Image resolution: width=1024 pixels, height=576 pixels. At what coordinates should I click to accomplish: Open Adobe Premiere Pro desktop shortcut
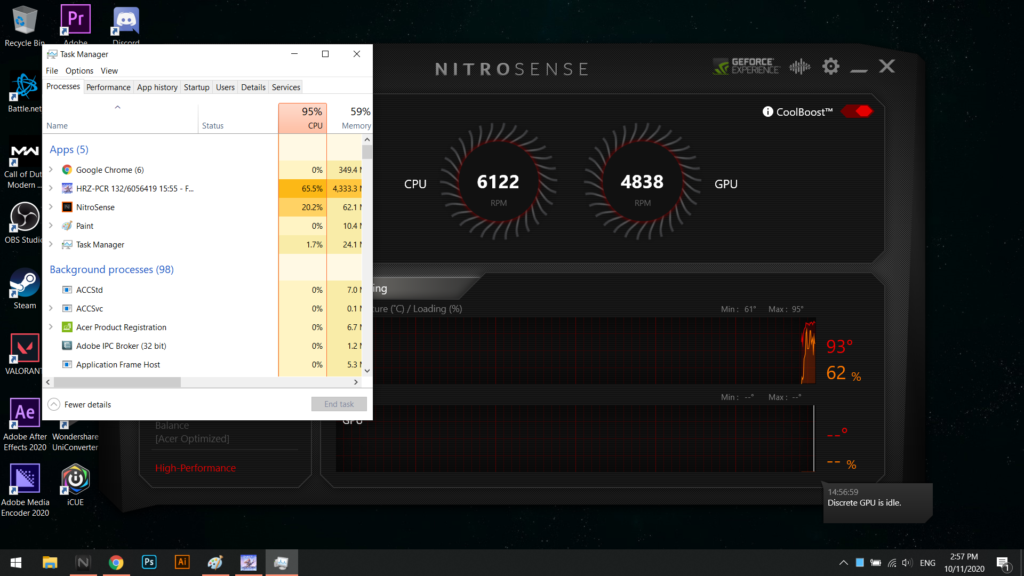pyautogui.click(x=75, y=24)
